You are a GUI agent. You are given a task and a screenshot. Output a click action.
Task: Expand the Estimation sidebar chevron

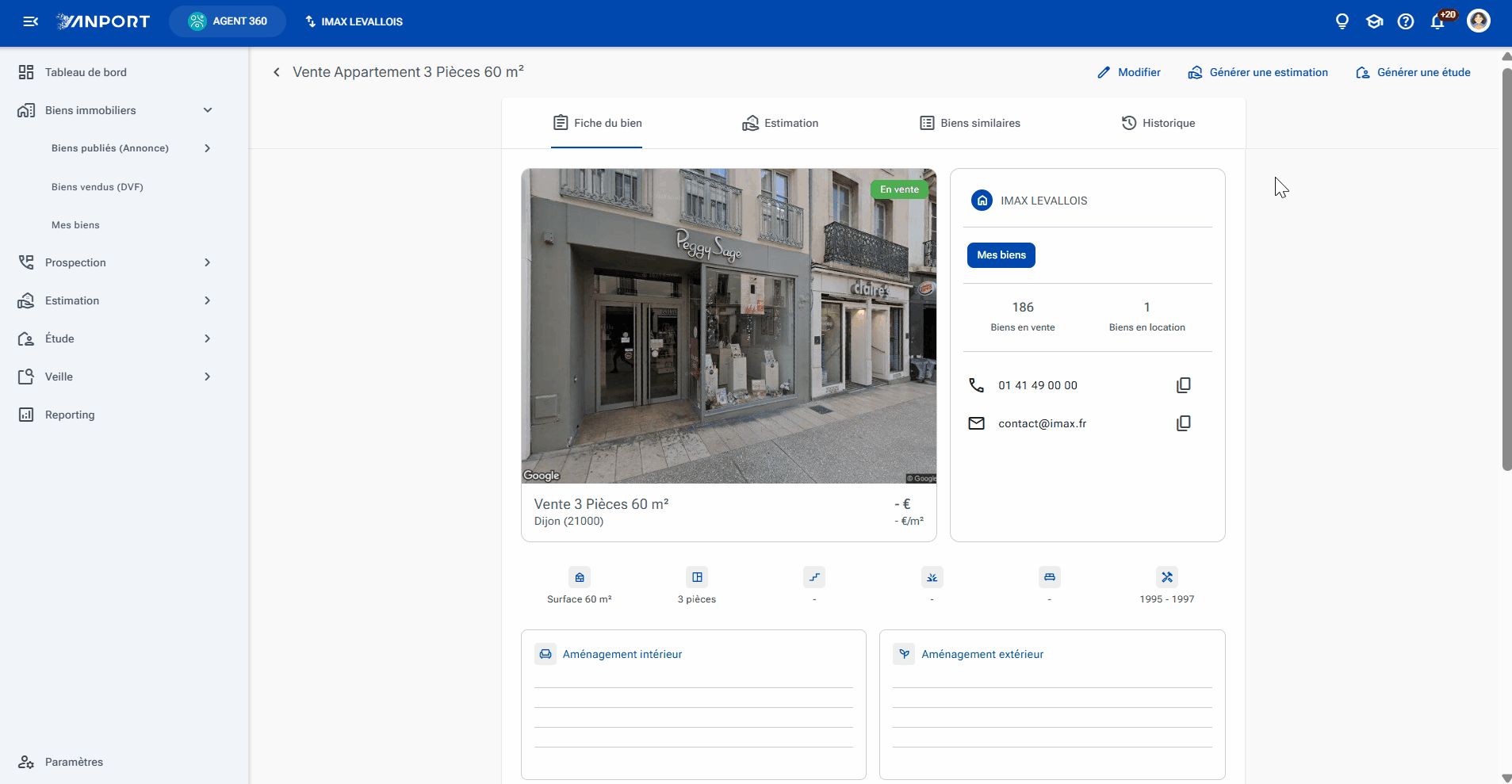coord(208,300)
